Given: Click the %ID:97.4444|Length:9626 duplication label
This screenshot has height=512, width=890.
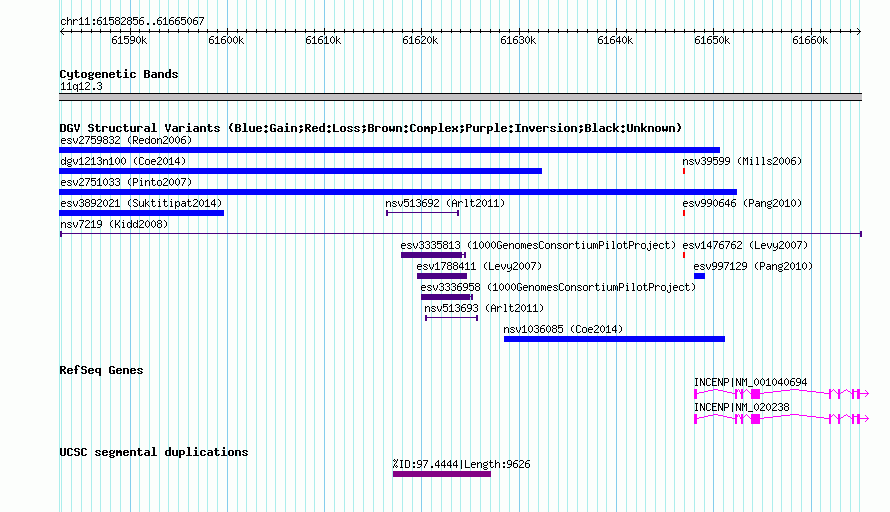Looking at the screenshot, I should 461,464.
